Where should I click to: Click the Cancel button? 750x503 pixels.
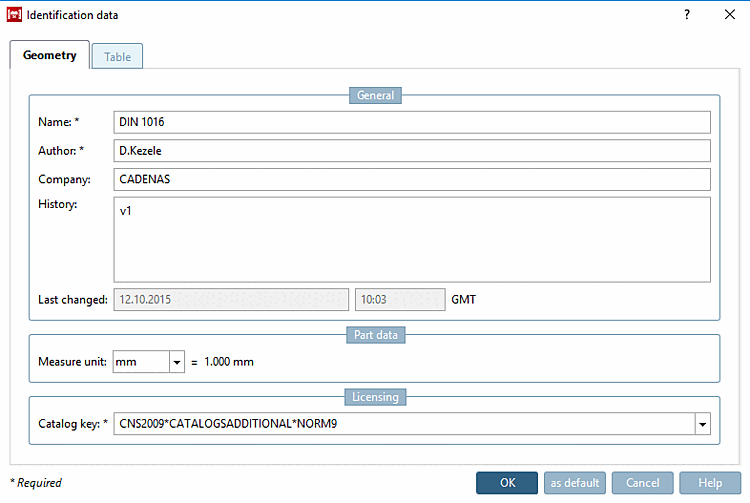[x=642, y=483]
